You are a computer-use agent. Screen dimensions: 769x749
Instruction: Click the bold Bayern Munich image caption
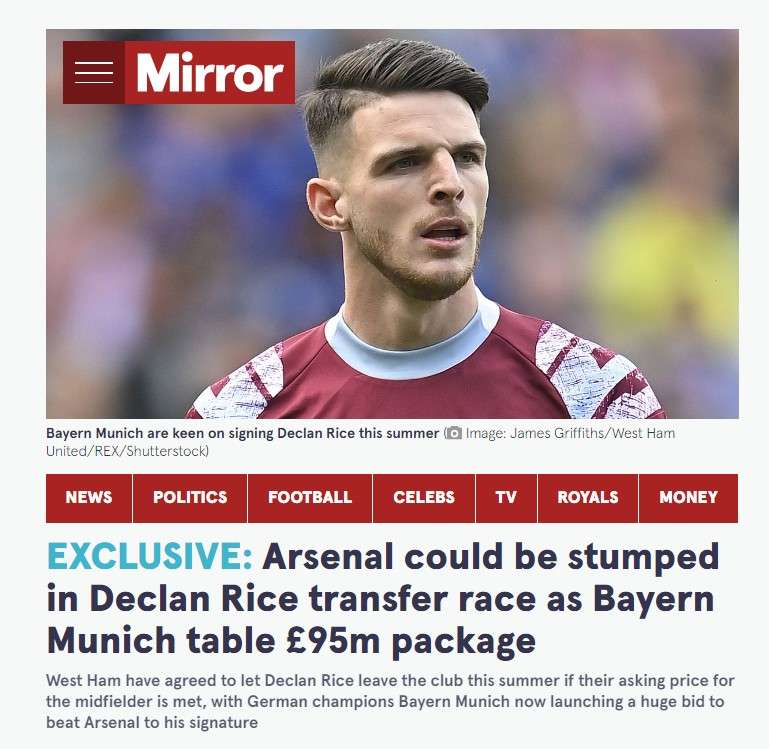click(x=242, y=434)
